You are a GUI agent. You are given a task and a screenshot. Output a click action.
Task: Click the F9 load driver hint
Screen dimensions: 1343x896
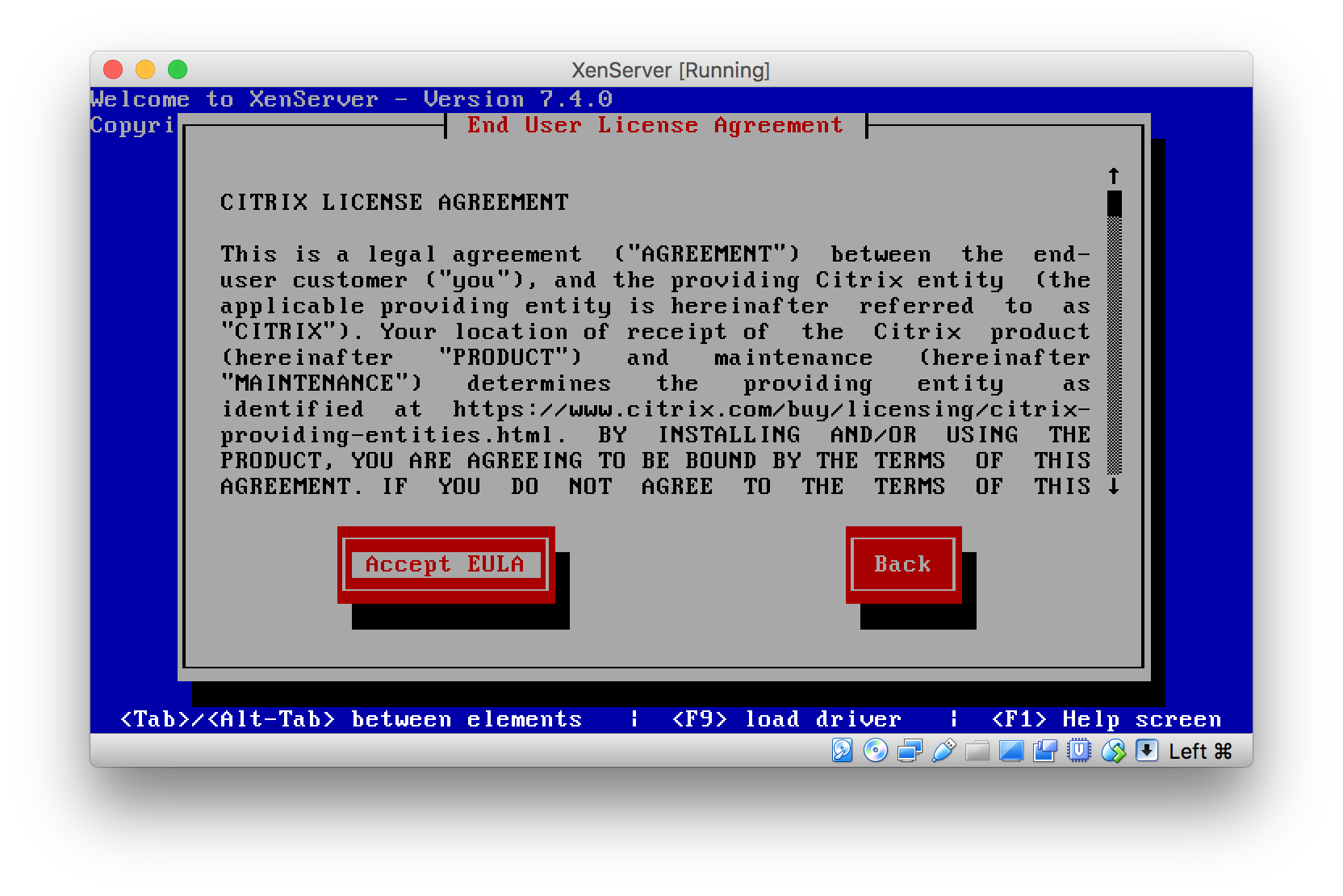pyautogui.click(x=786, y=719)
